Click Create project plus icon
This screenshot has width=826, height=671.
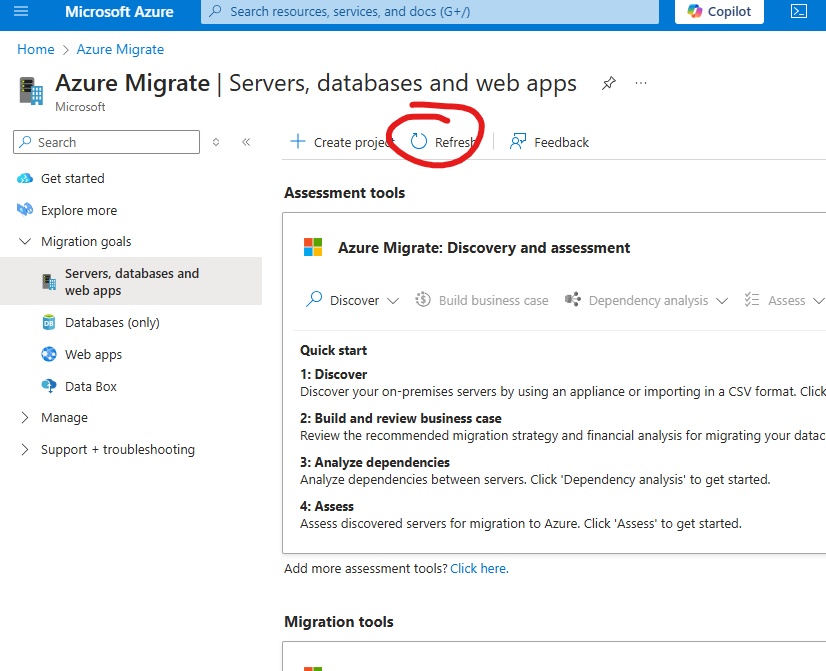tap(298, 142)
